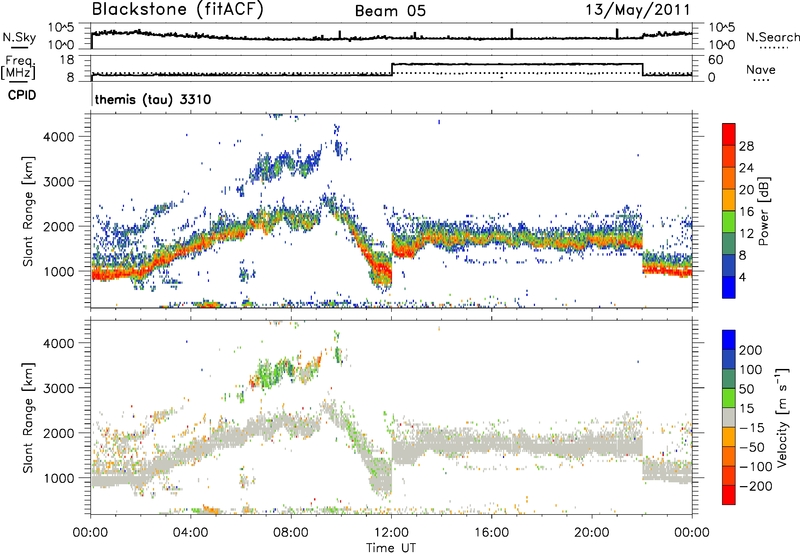
Task: Click the '28' label on the Power colorbar
Action: pos(746,146)
